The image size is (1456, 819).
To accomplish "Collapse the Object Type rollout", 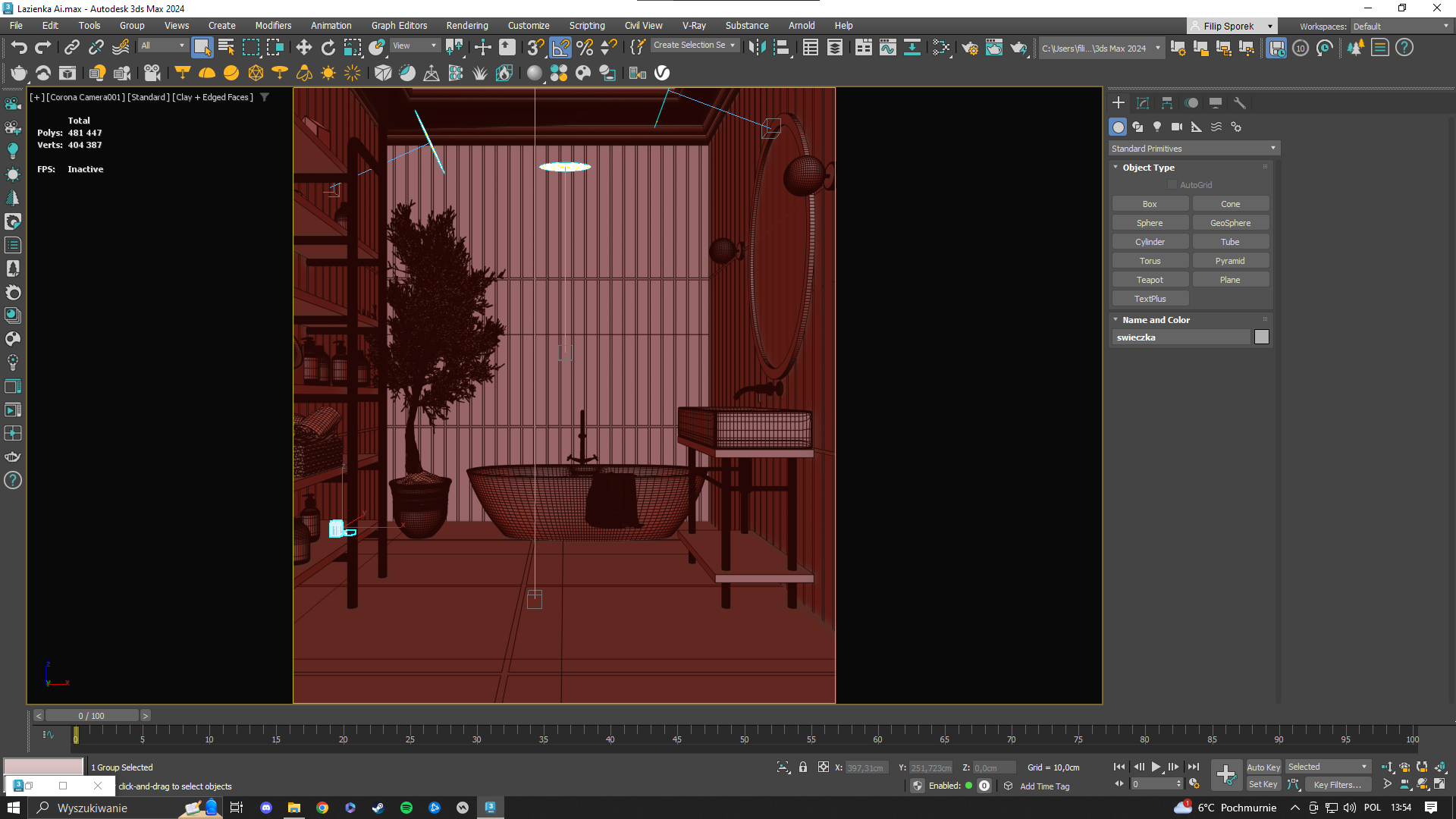I will coord(1116,168).
